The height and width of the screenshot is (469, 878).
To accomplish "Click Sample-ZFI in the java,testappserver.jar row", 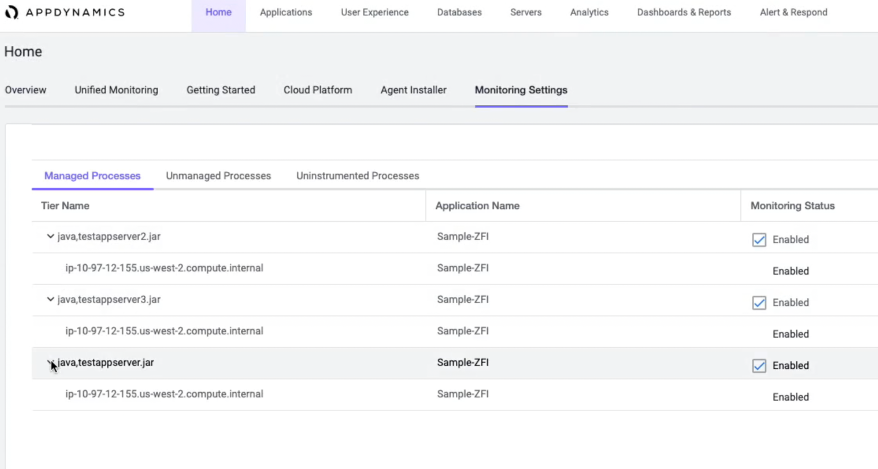I will [x=463, y=363].
